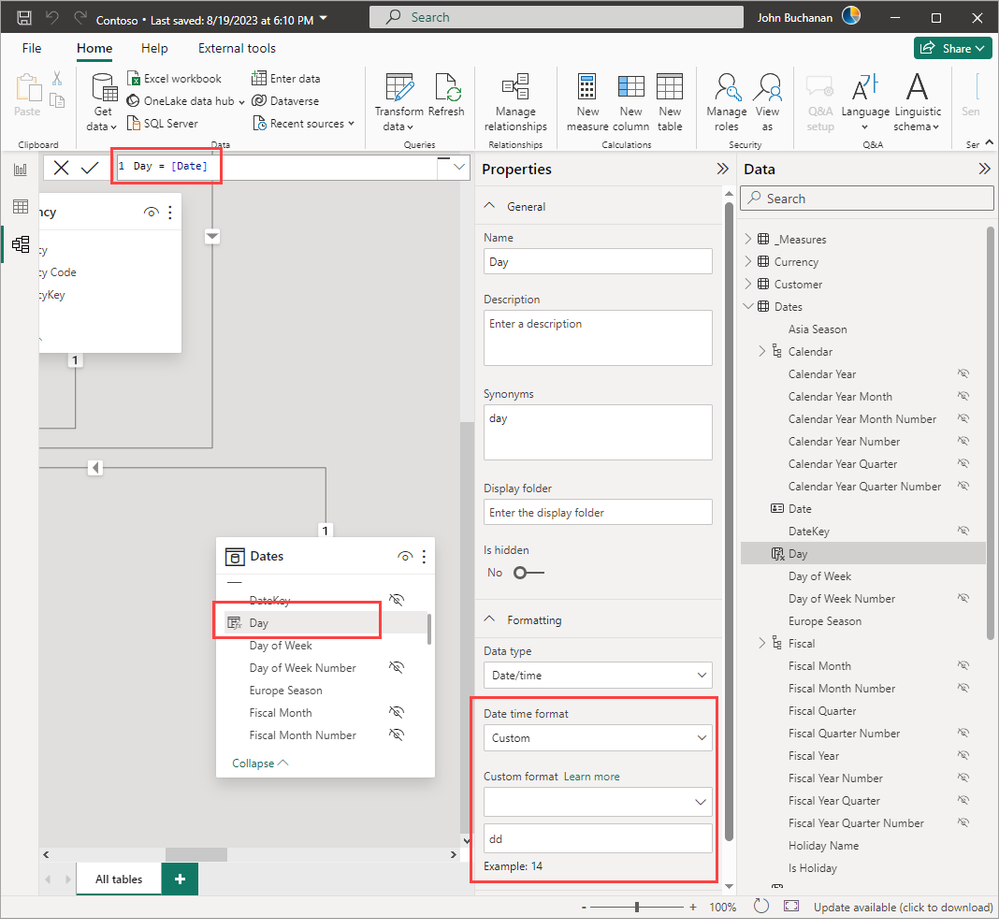Click the Learn more link
The image size is (999, 919).
click(x=591, y=776)
